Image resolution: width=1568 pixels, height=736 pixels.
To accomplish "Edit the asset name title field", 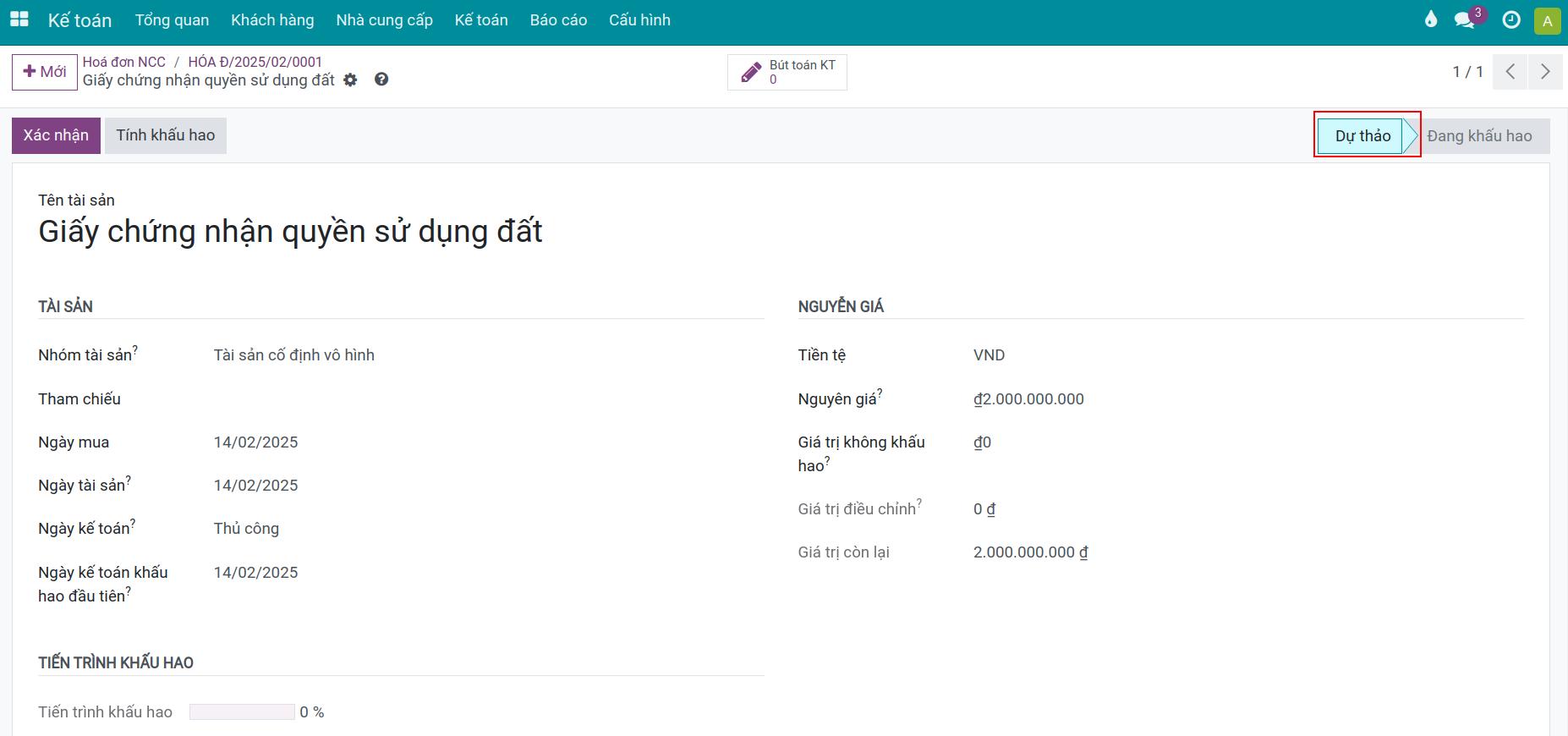I will pyautogui.click(x=290, y=231).
